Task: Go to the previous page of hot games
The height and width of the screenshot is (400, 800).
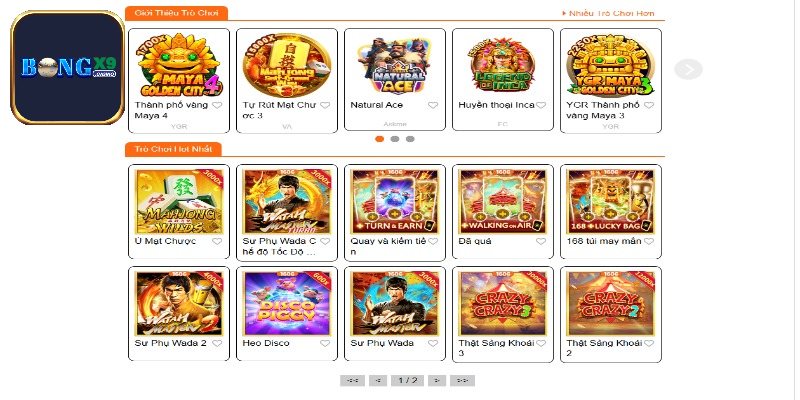Action: pyautogui.click(x=378, y=381)
